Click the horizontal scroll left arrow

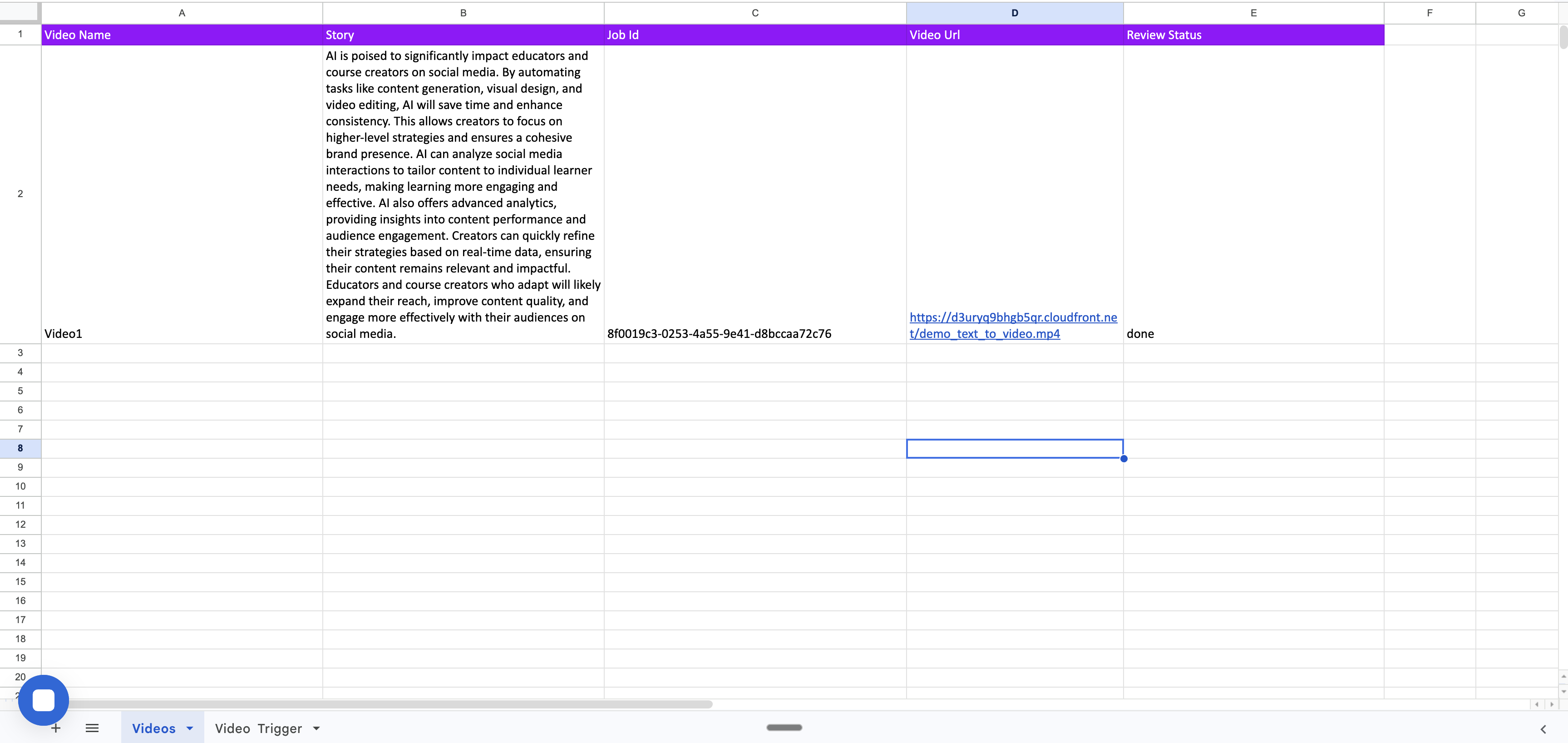point(1537,705)
